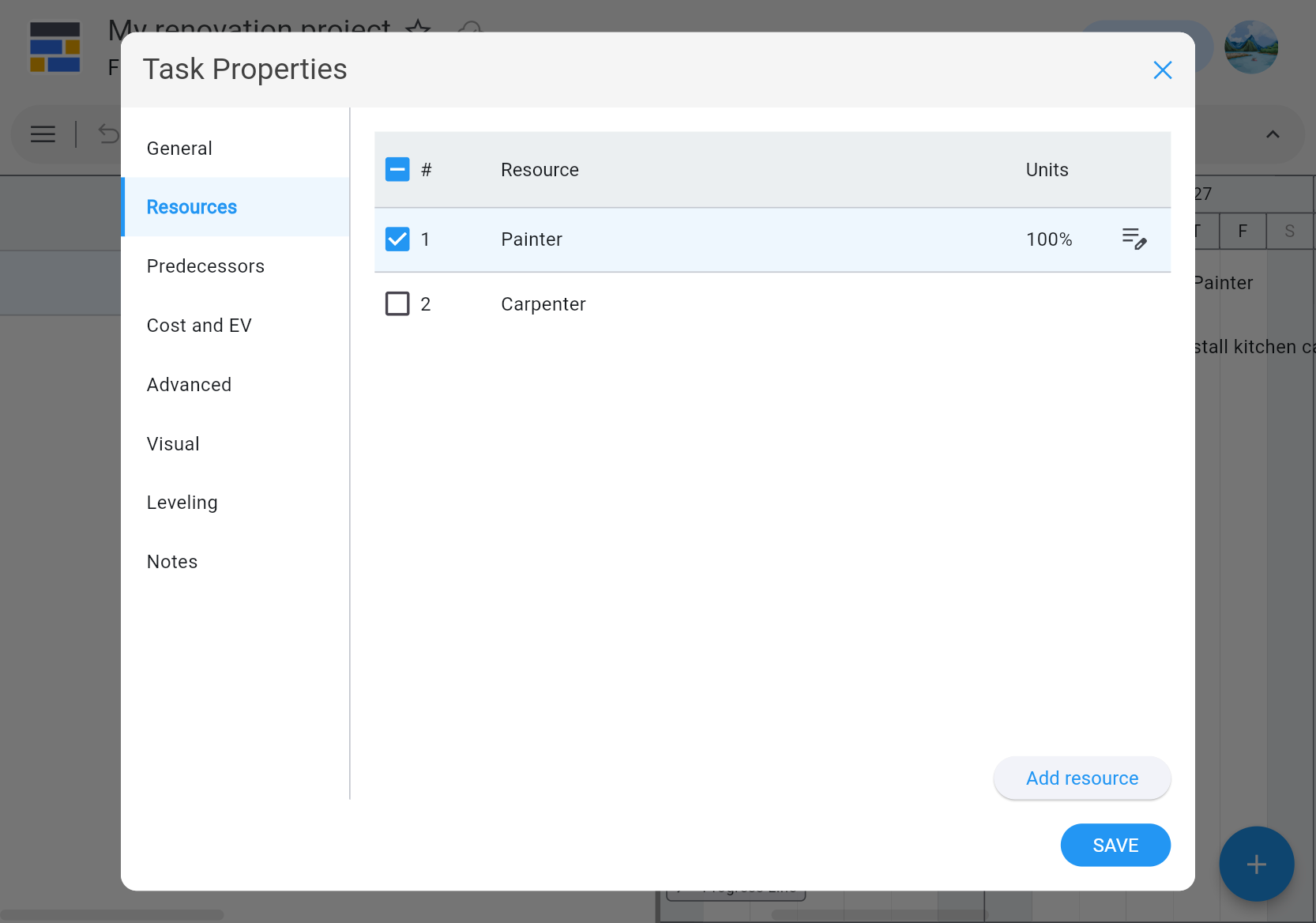1316x923 pixels.
Task: Click the Painter units 100% value
Action: click(x=1048, y=239)
